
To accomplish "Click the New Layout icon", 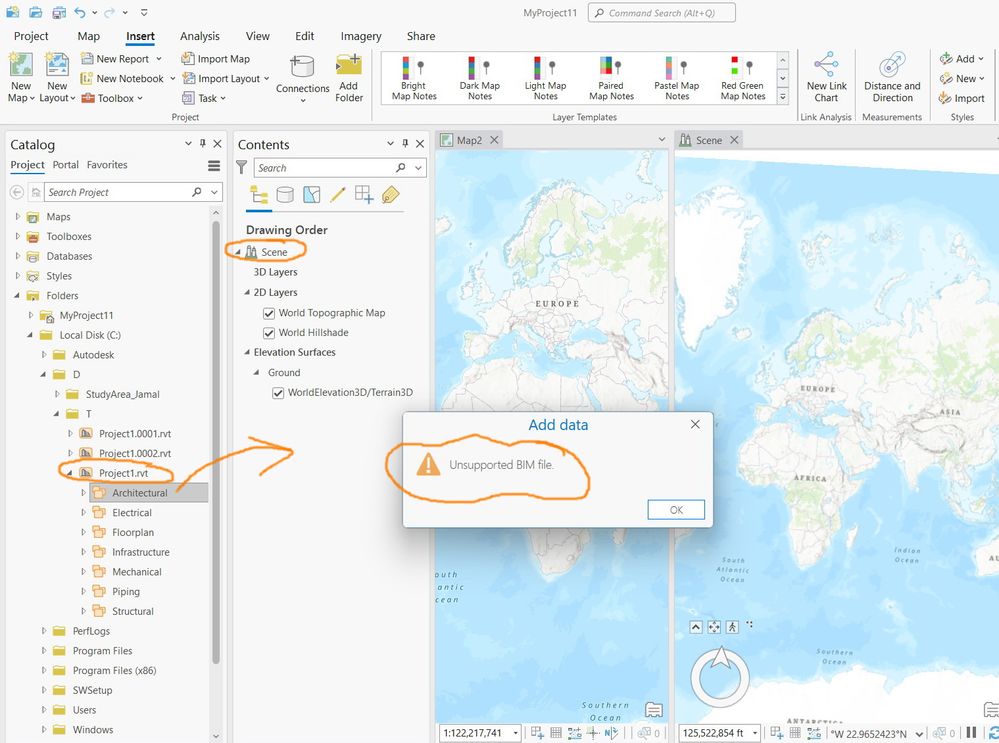I will point(57,66).
